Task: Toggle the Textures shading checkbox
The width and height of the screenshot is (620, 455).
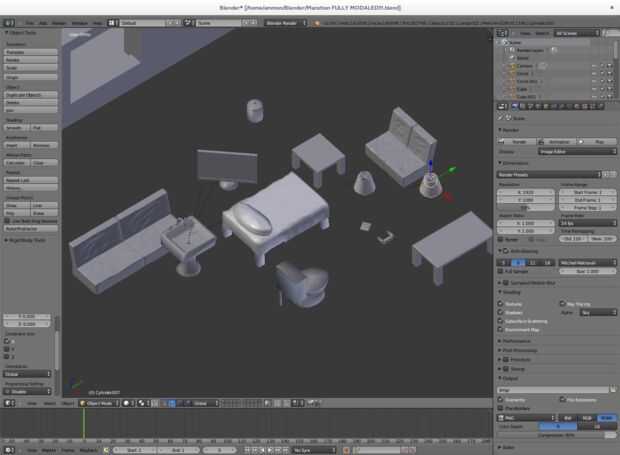Action: (x=501, y=304)
